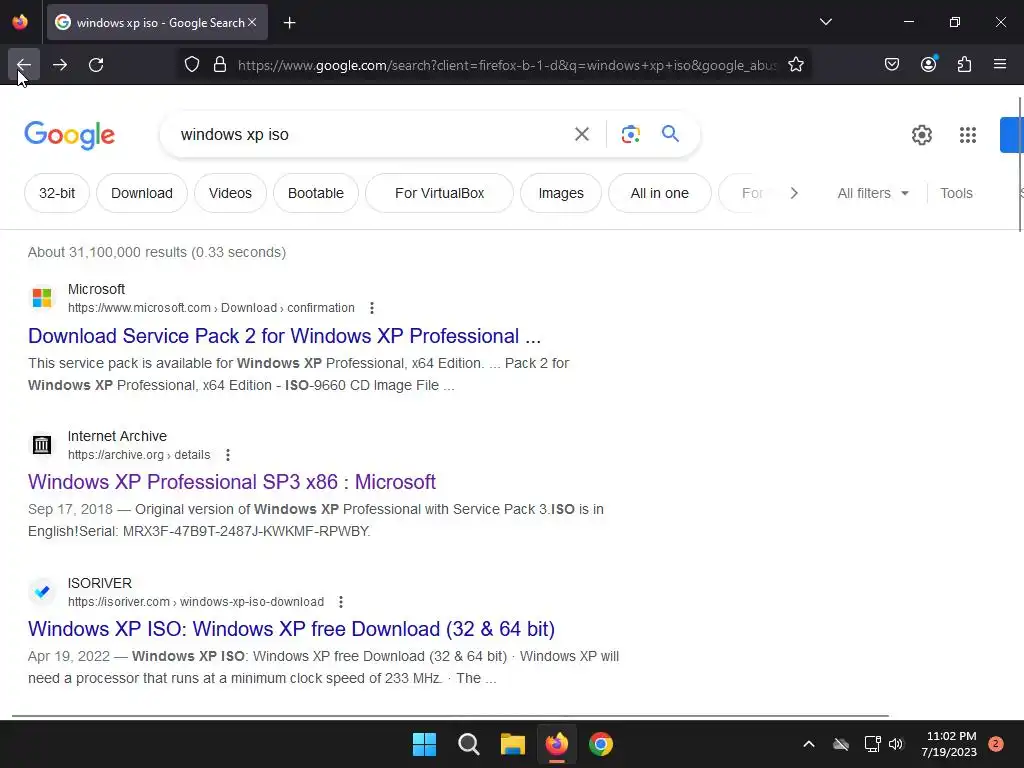Click the page vertical scrollbar
The height and width of the screenshot is (768, 1024).
click(x=1020, y=165)
